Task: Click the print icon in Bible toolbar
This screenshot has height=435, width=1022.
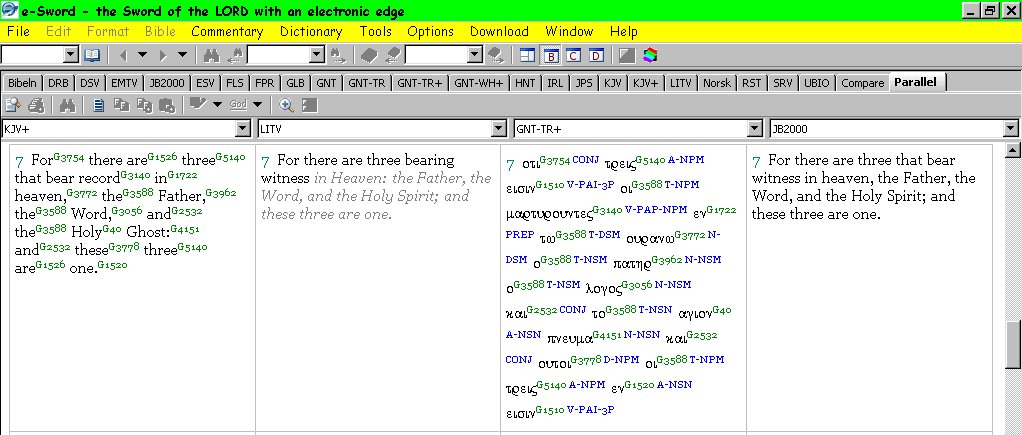Action: click(x=35, y=105)
